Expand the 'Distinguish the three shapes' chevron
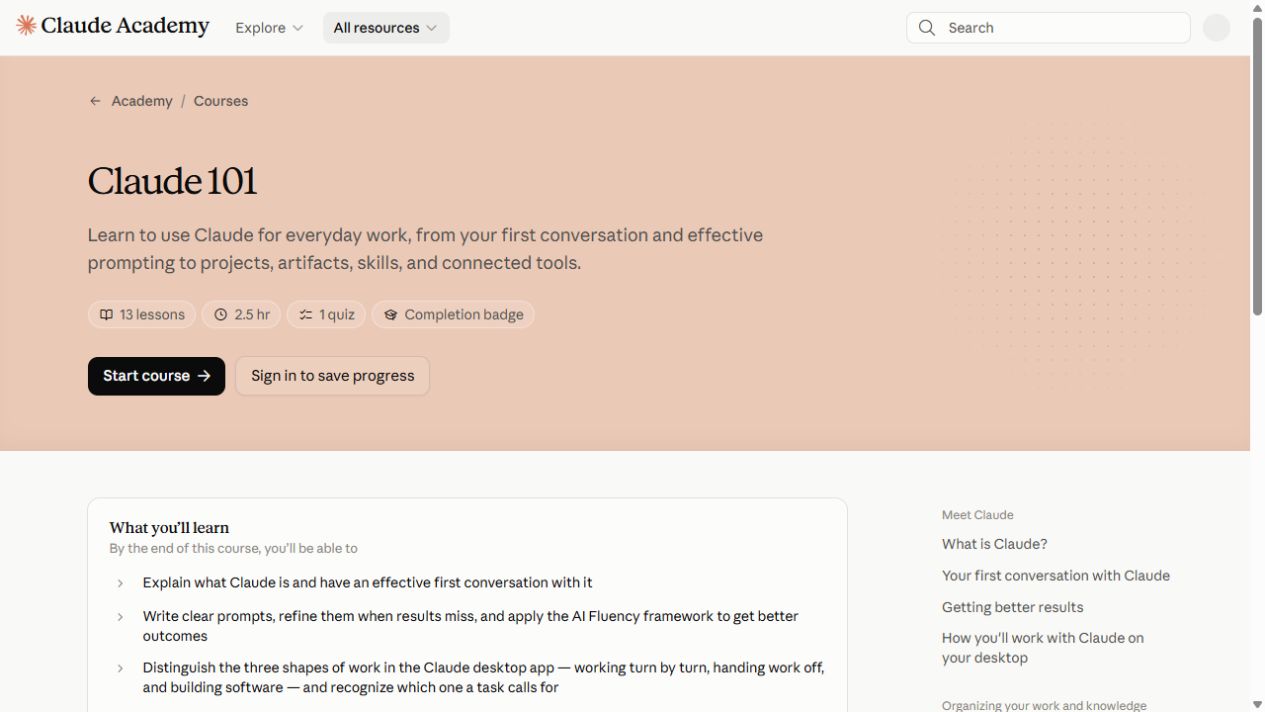 [120, 668]
